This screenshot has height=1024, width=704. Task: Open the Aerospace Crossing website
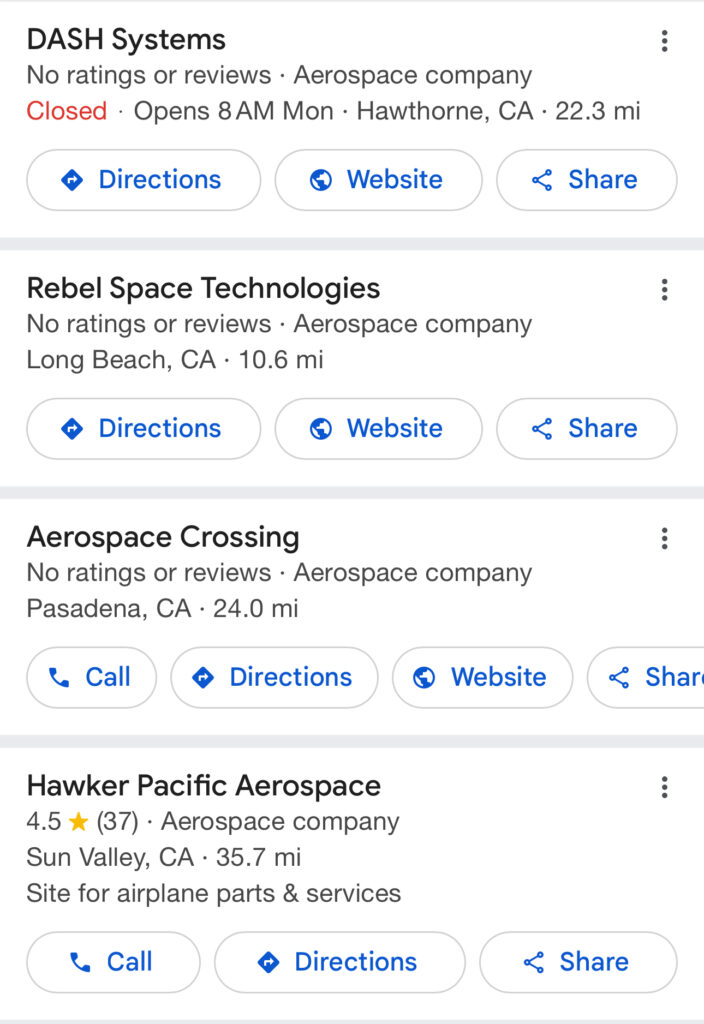(x=483, y=677)
